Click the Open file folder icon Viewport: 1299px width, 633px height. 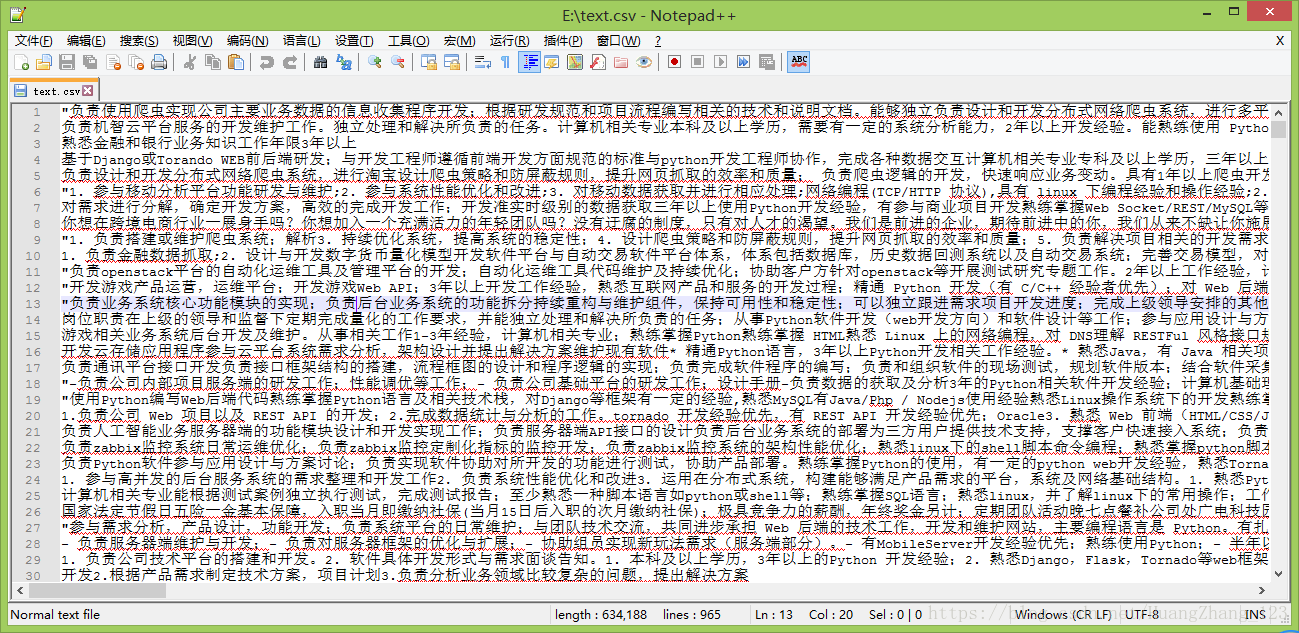coord(43,62)
